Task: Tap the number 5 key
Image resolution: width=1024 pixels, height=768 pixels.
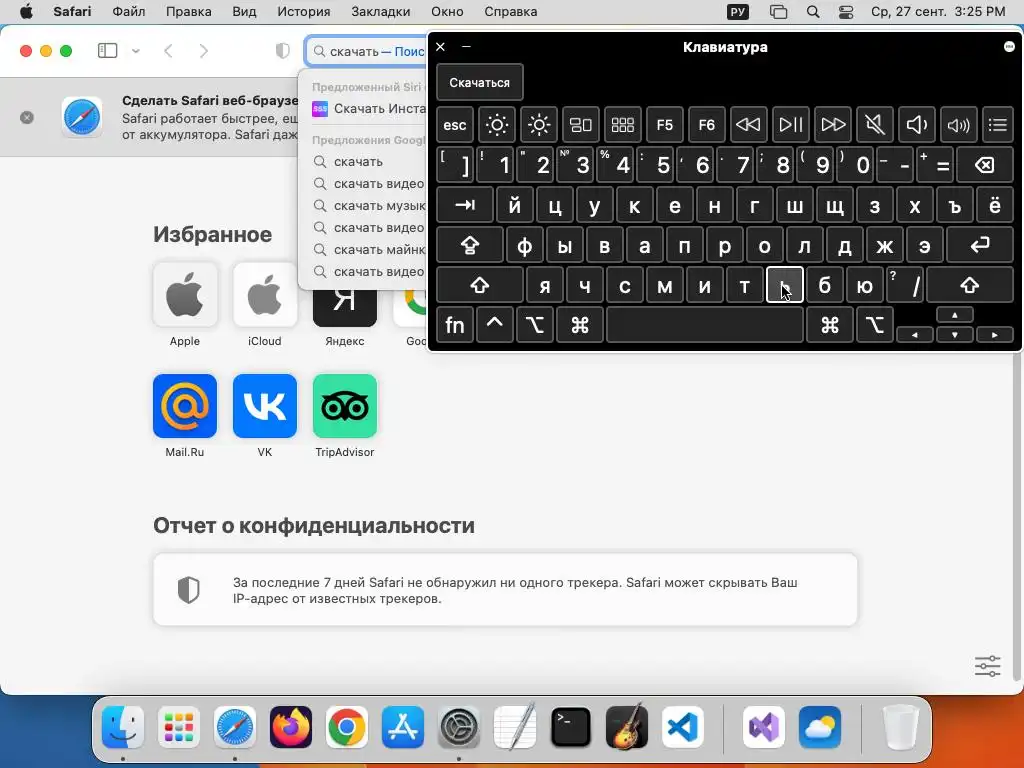Action: [x=656, y=165]
